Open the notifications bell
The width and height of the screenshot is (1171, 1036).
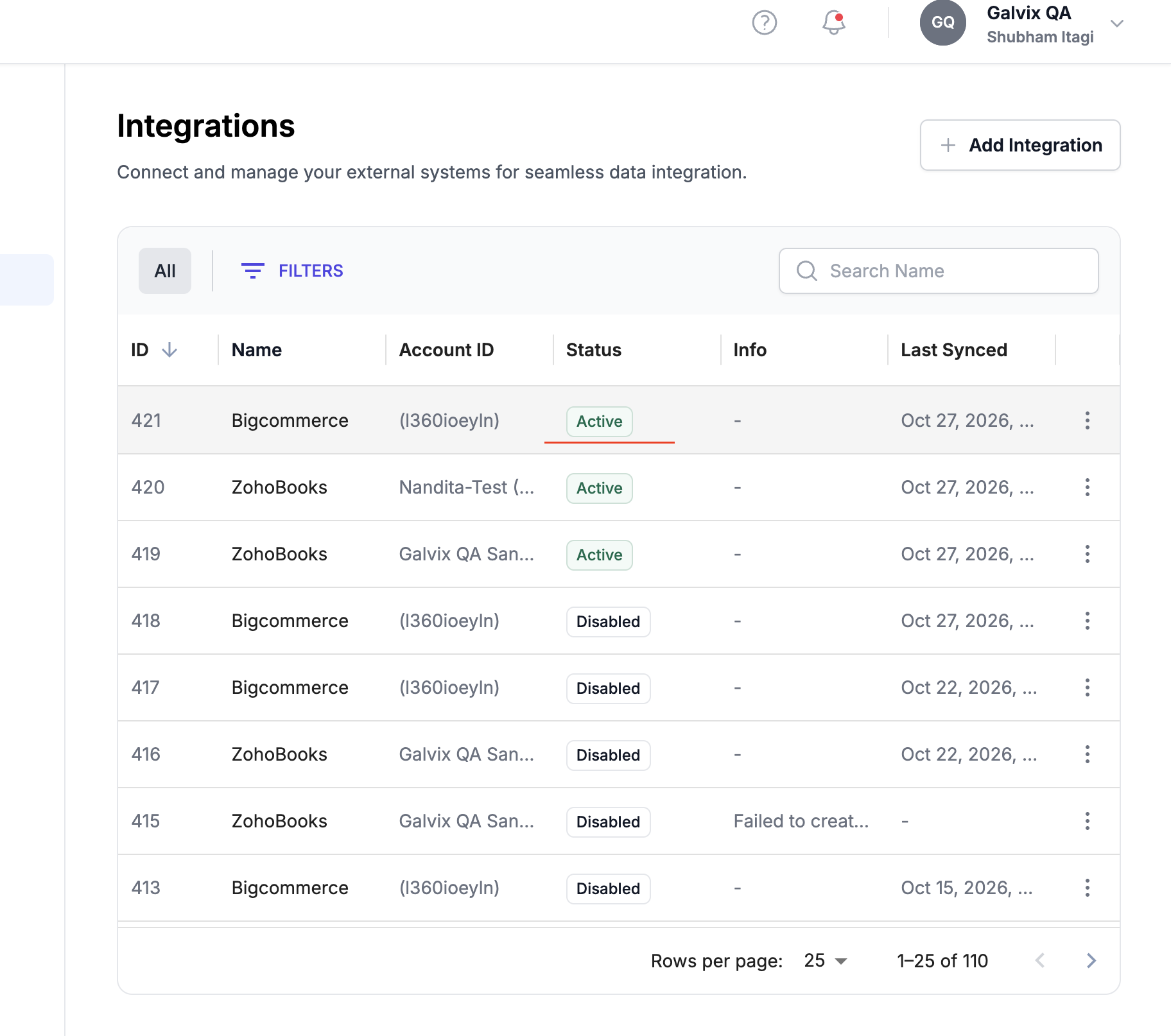click(x=833, y=23)
